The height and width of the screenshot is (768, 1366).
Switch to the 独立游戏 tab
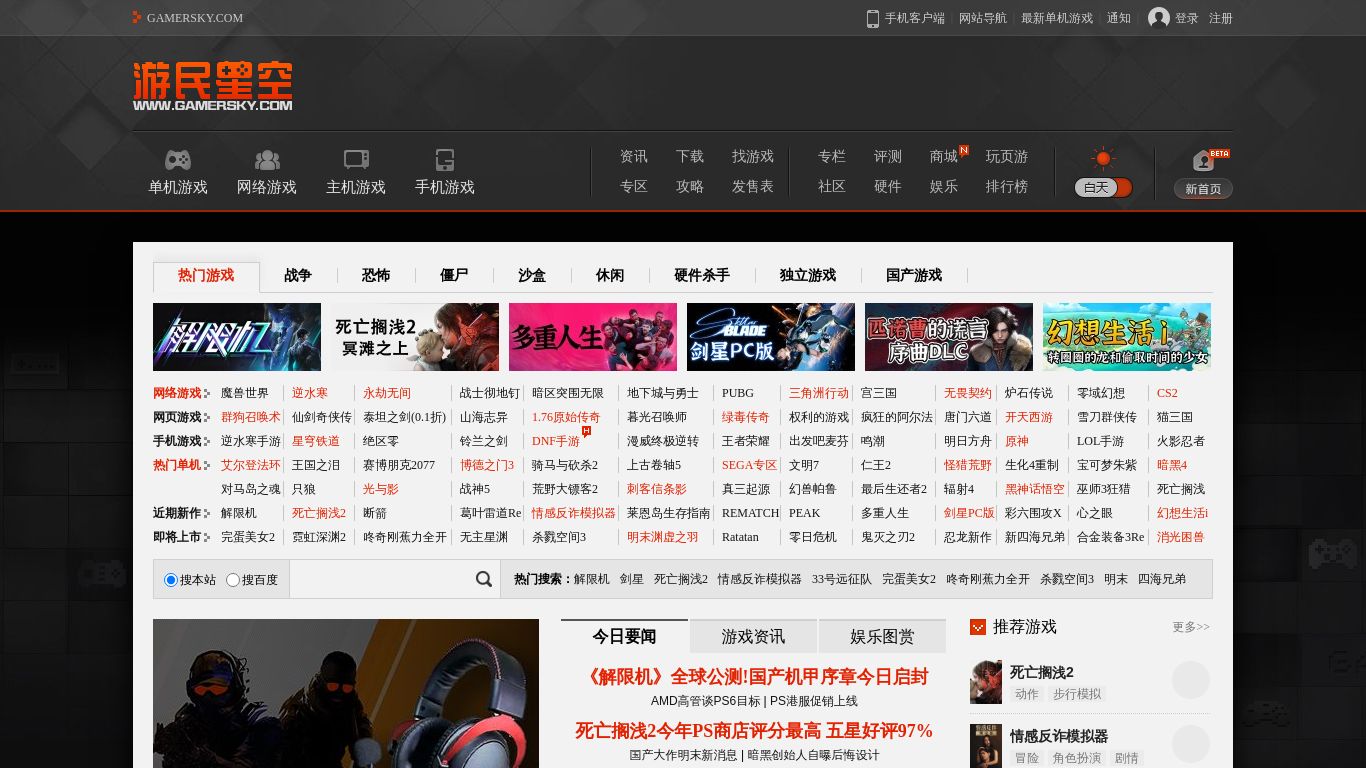[808, 275]
